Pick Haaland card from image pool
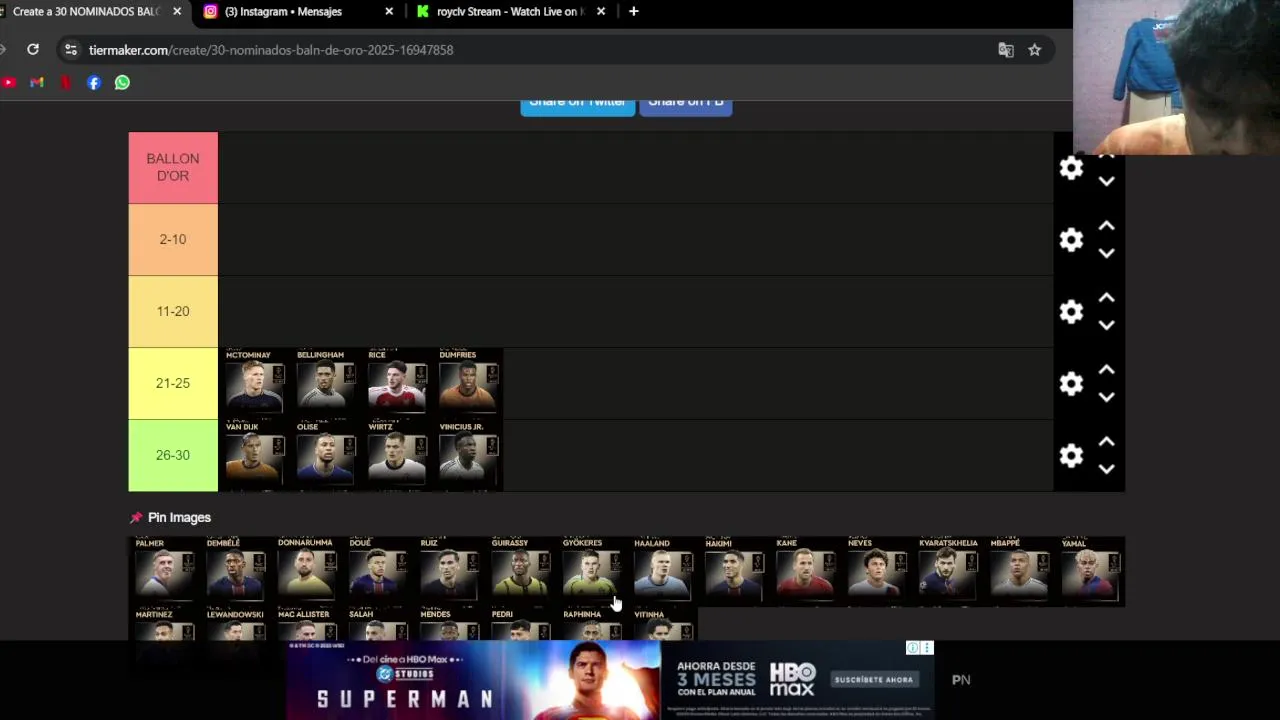This screenshot has height=720, width=1280. (662, 571)
